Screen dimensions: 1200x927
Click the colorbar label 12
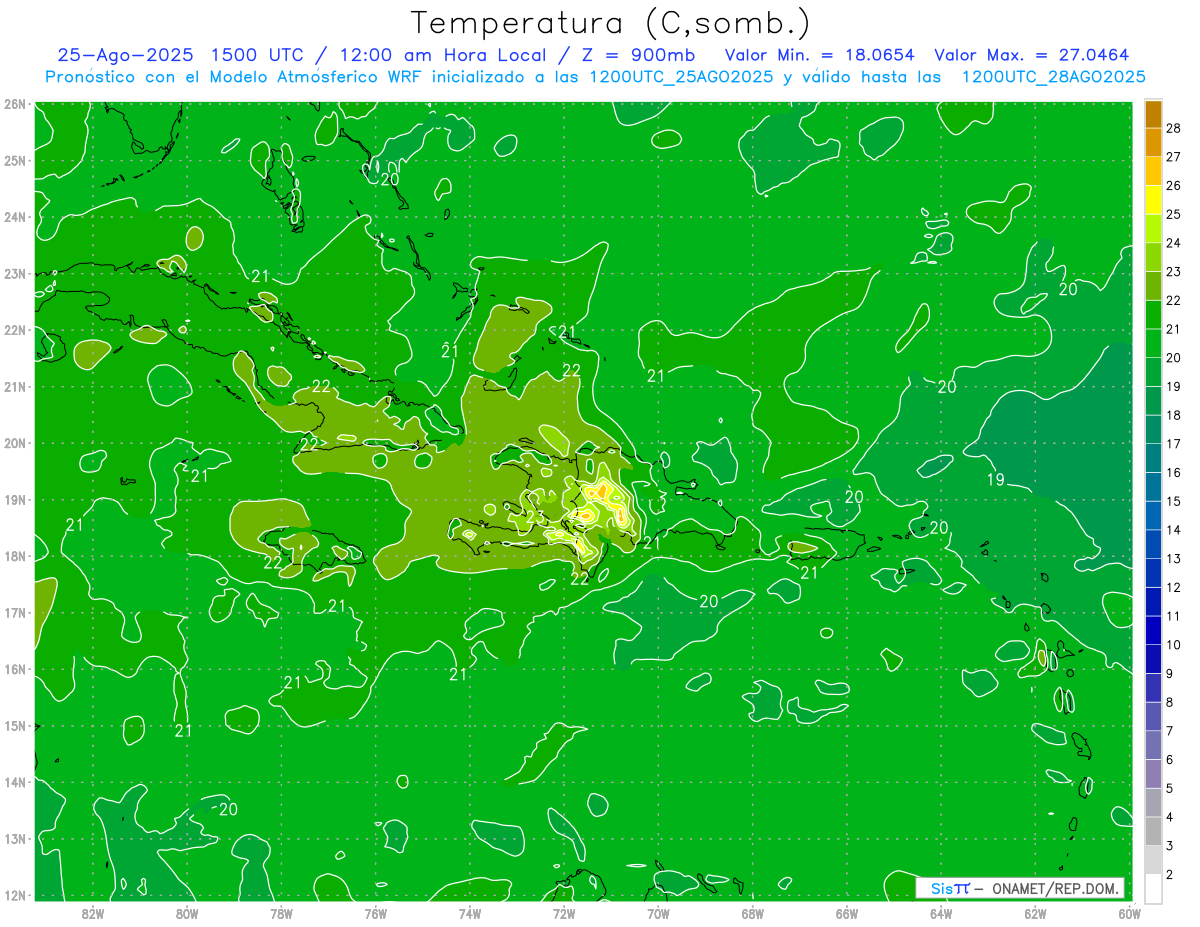pos(1174,587)
